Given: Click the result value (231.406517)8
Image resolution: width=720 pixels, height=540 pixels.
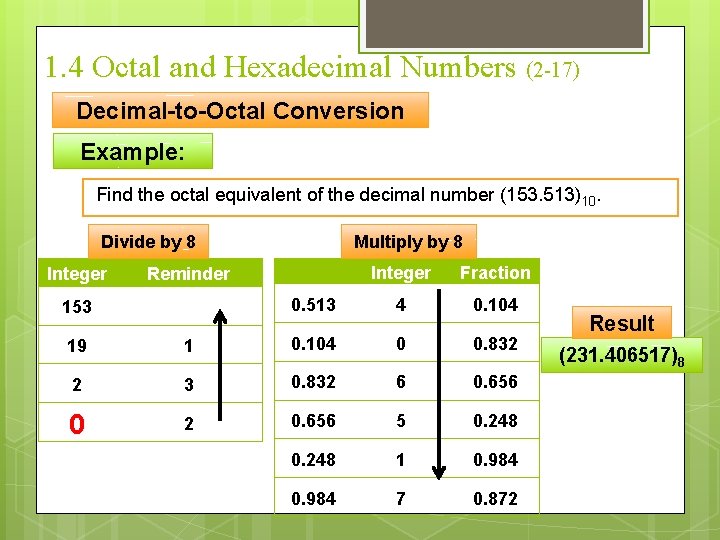Looking at the screenshot, I should [622, 356].
